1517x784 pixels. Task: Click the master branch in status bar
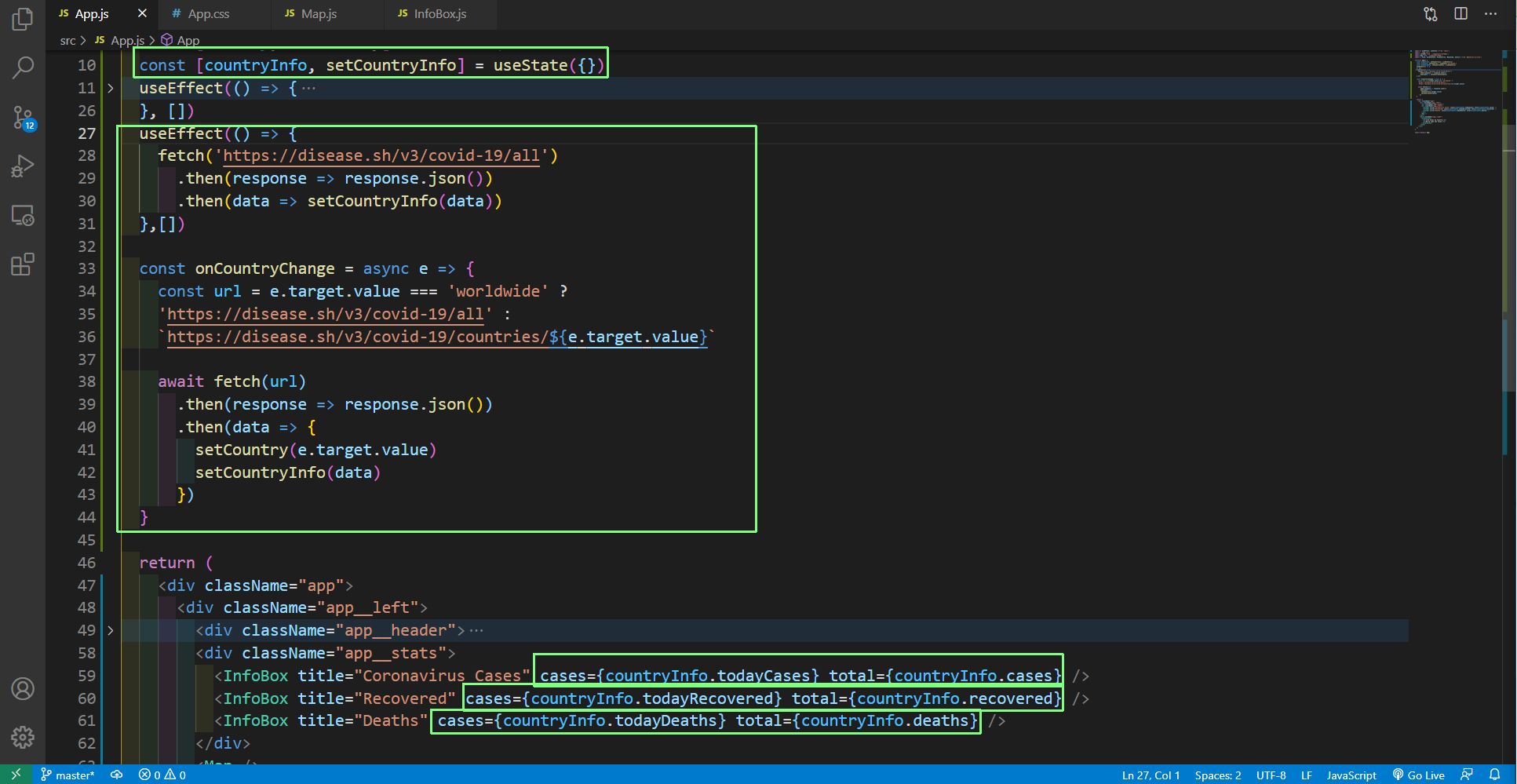tap(68, 775)
